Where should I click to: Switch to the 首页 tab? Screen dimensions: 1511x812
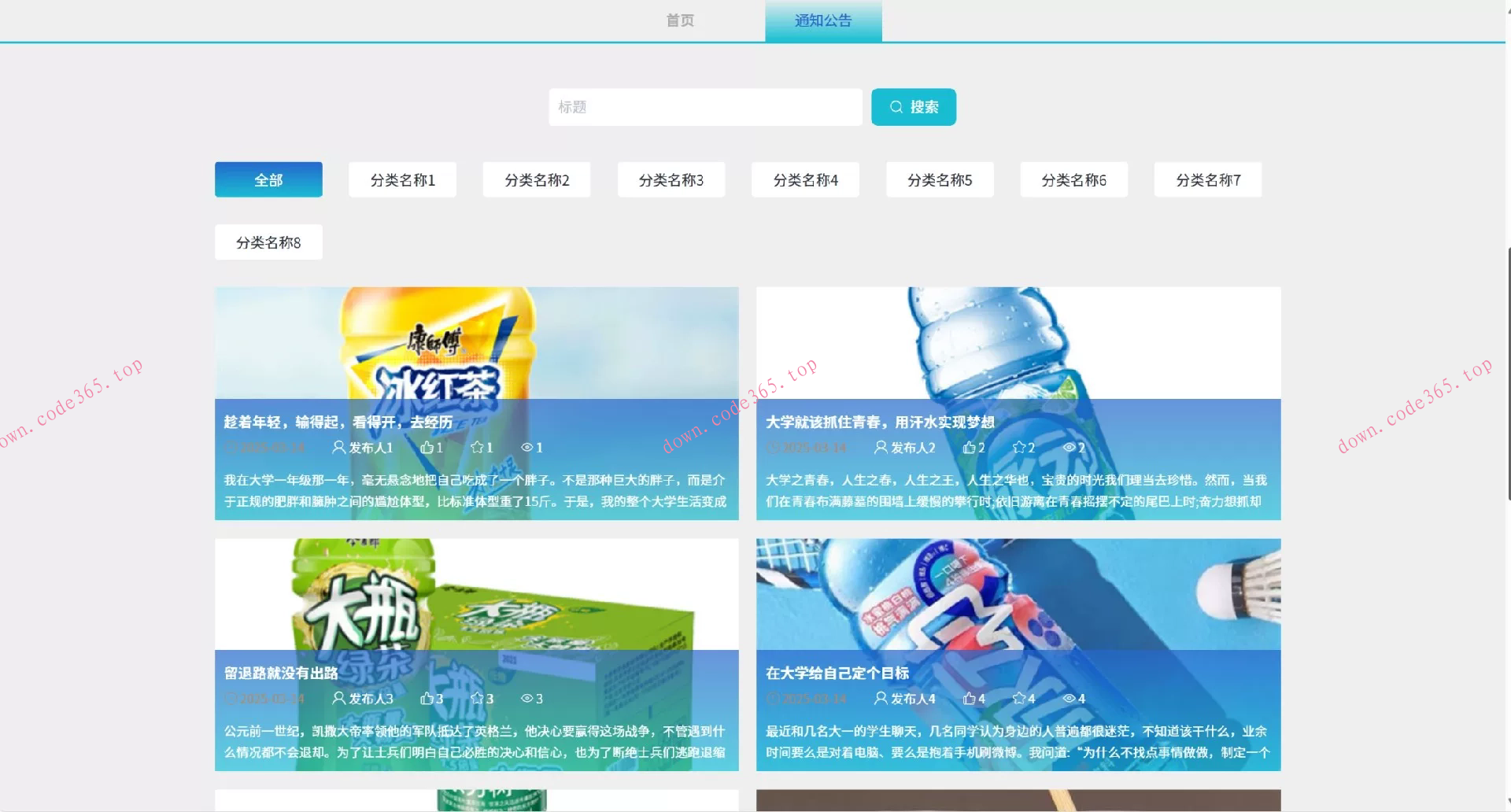click(680, 20)
